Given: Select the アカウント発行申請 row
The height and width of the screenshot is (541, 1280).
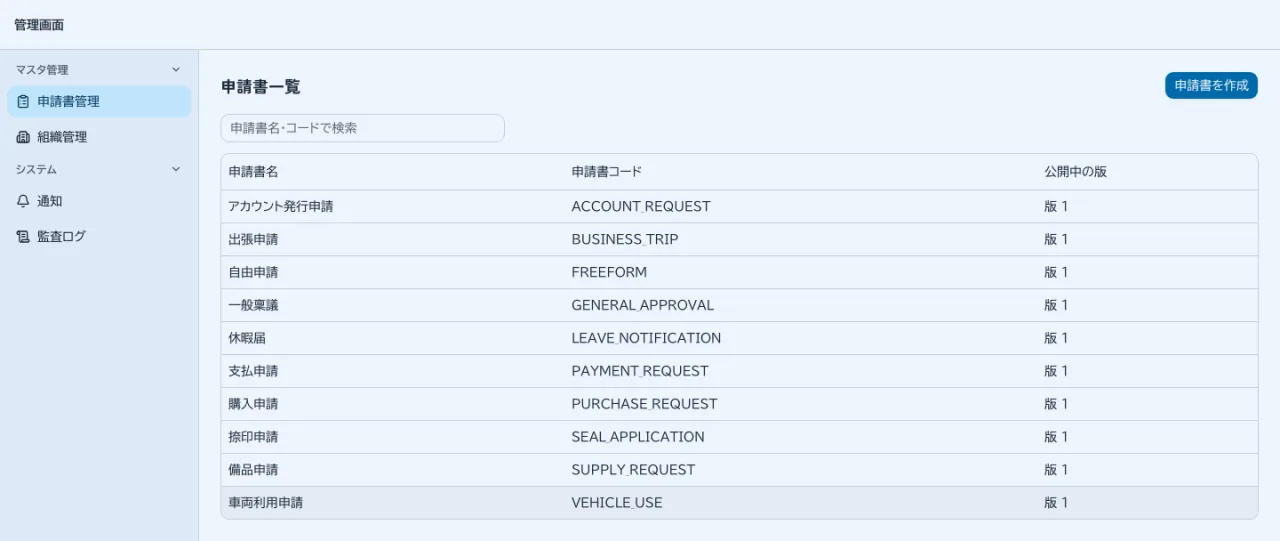Looking at the screenshot, I should [739, 206].
